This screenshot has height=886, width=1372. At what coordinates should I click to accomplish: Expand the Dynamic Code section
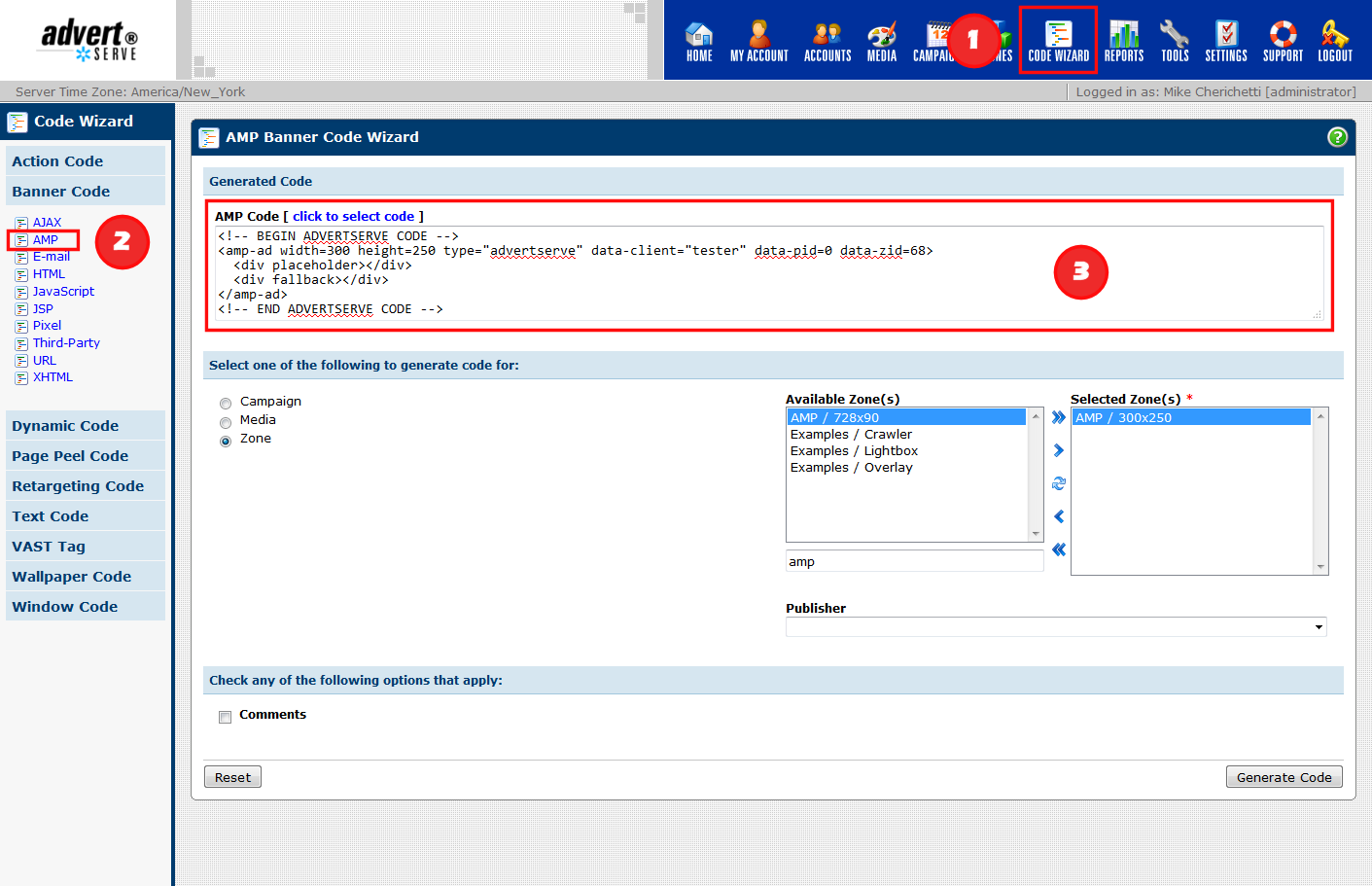(x=86, y=426)
